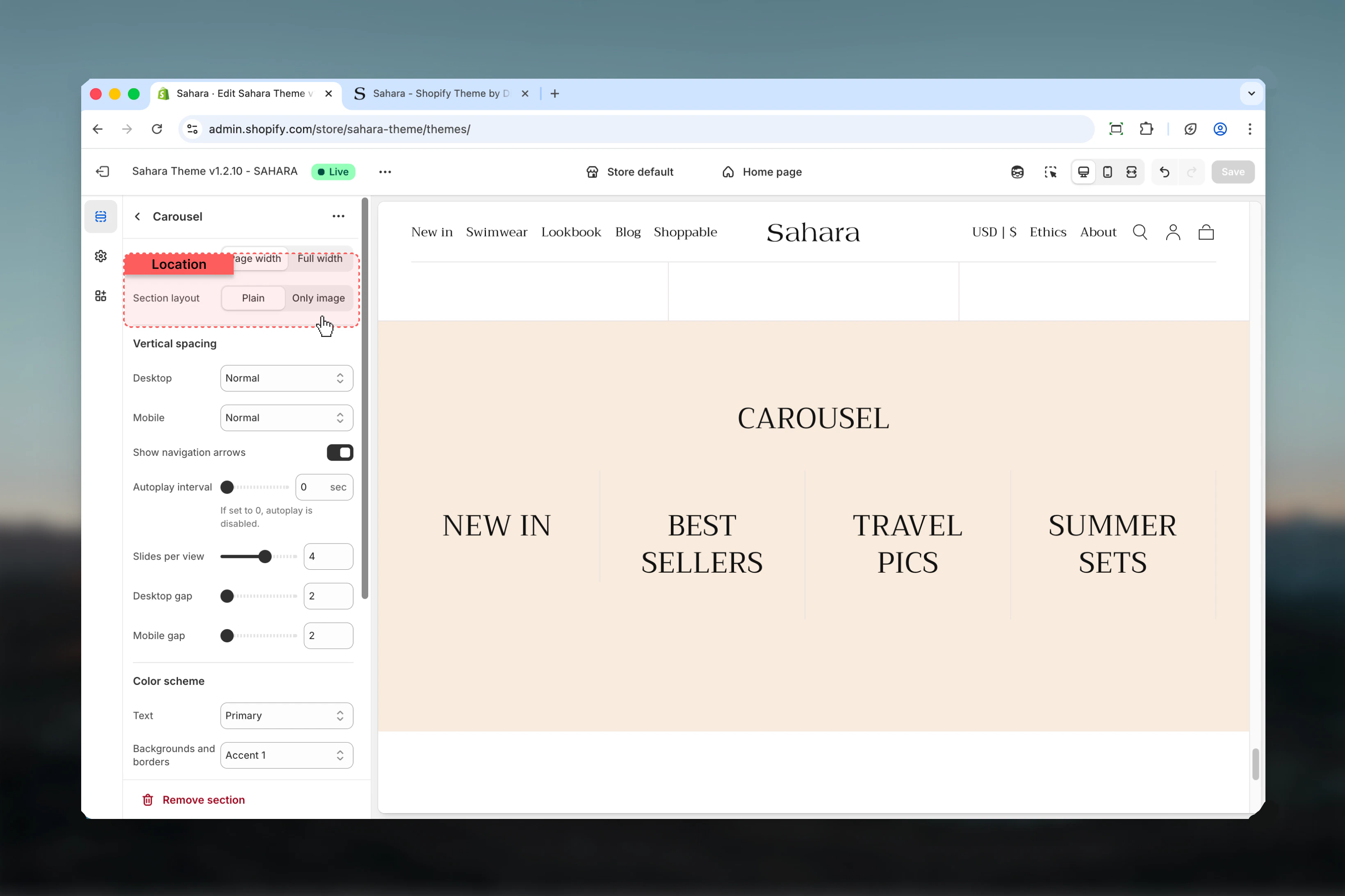1345x896 pixels.
Task: Open the Ethics link
Action: [1047, 232]
